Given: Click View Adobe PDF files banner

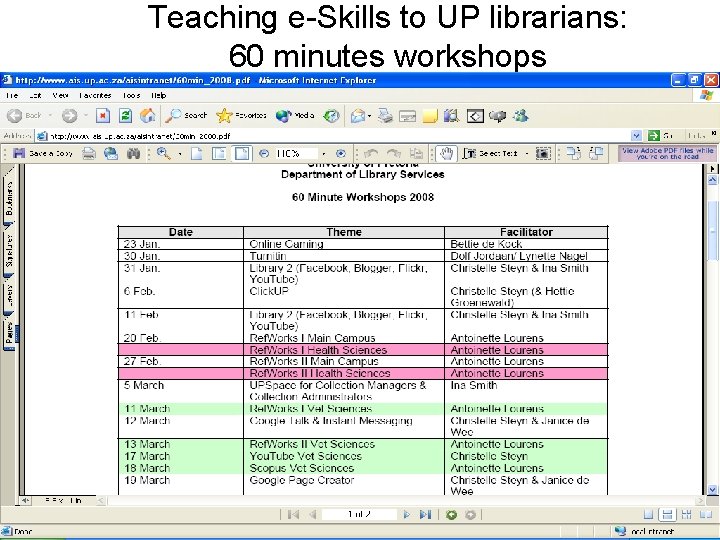Looking at the screenshot, I should (x=667, y=153).
